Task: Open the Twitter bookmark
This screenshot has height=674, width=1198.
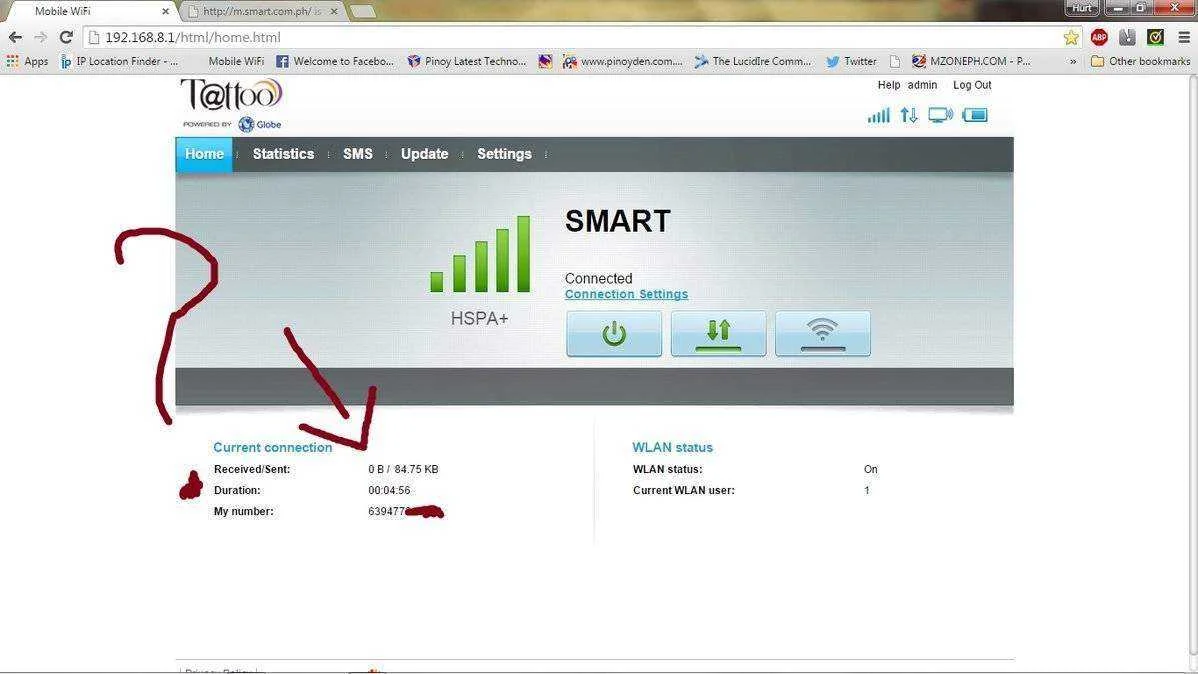Action: pyautogui.click(x=851, y=61)
